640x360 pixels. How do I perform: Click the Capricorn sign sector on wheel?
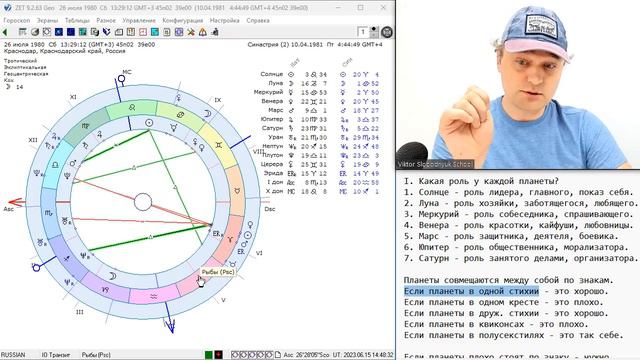pyautogui.click(x=105, y=289)
